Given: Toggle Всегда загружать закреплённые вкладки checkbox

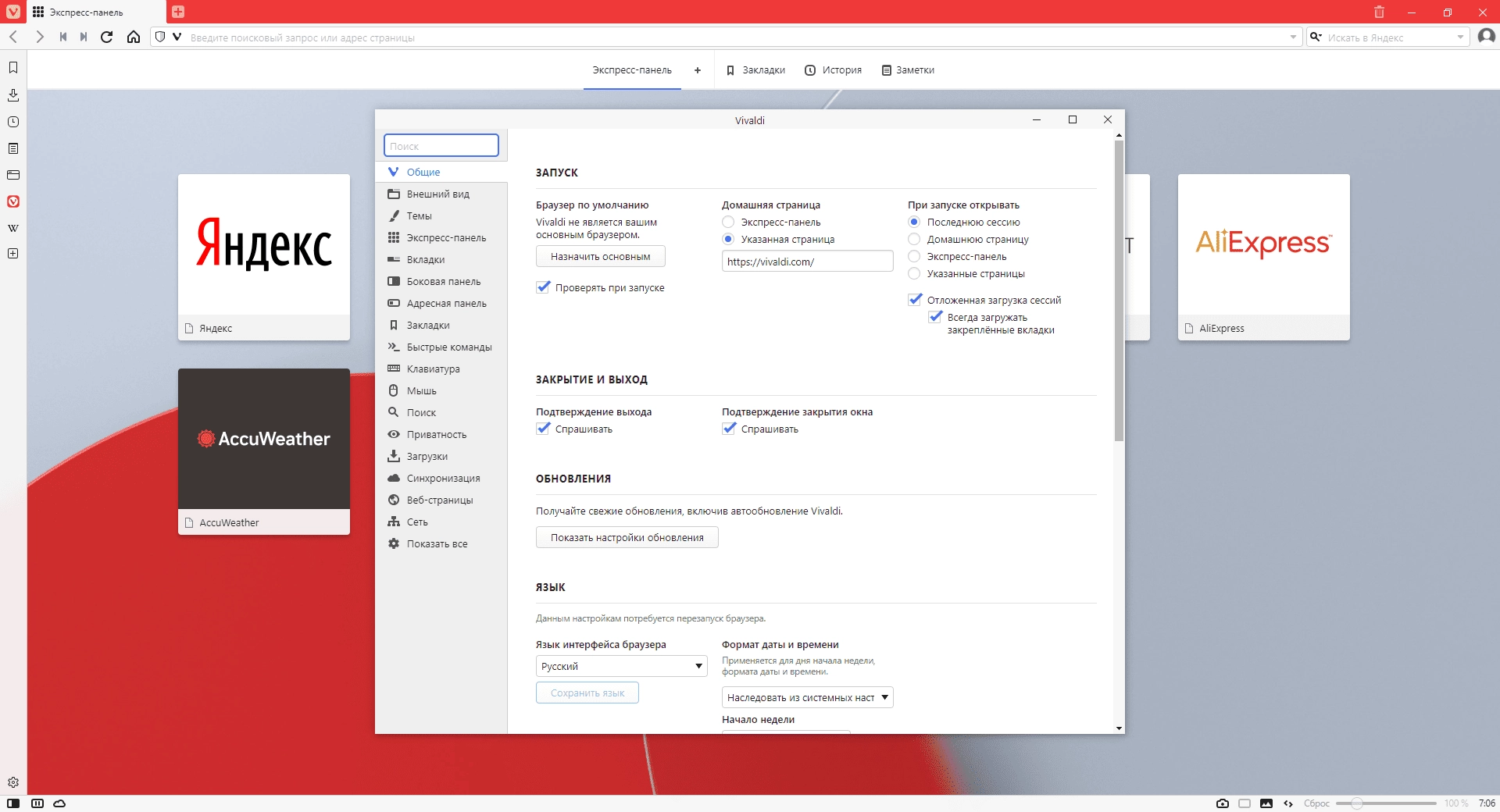Looking at the screenshot, I should tap(936, 317).
